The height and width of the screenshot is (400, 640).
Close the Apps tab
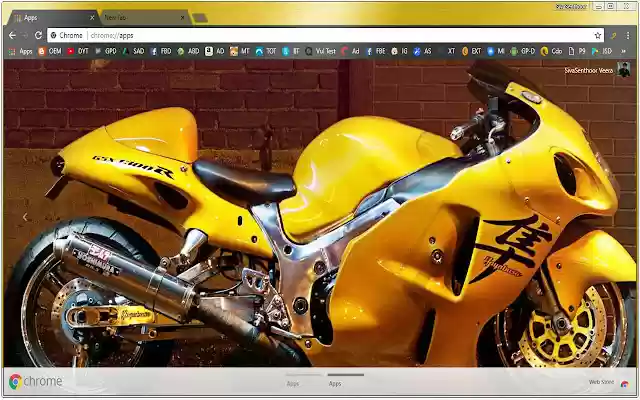92,18
